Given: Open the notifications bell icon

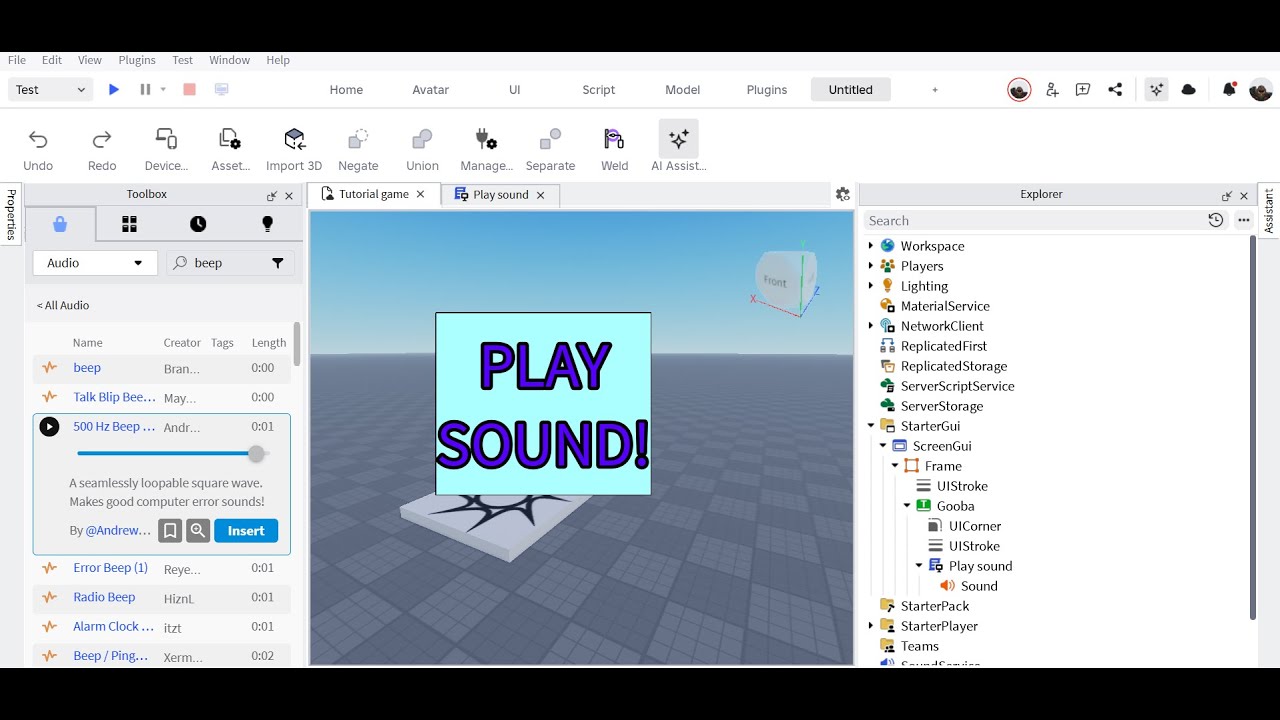Looking at the screenshot, I should click(1229, 89).
